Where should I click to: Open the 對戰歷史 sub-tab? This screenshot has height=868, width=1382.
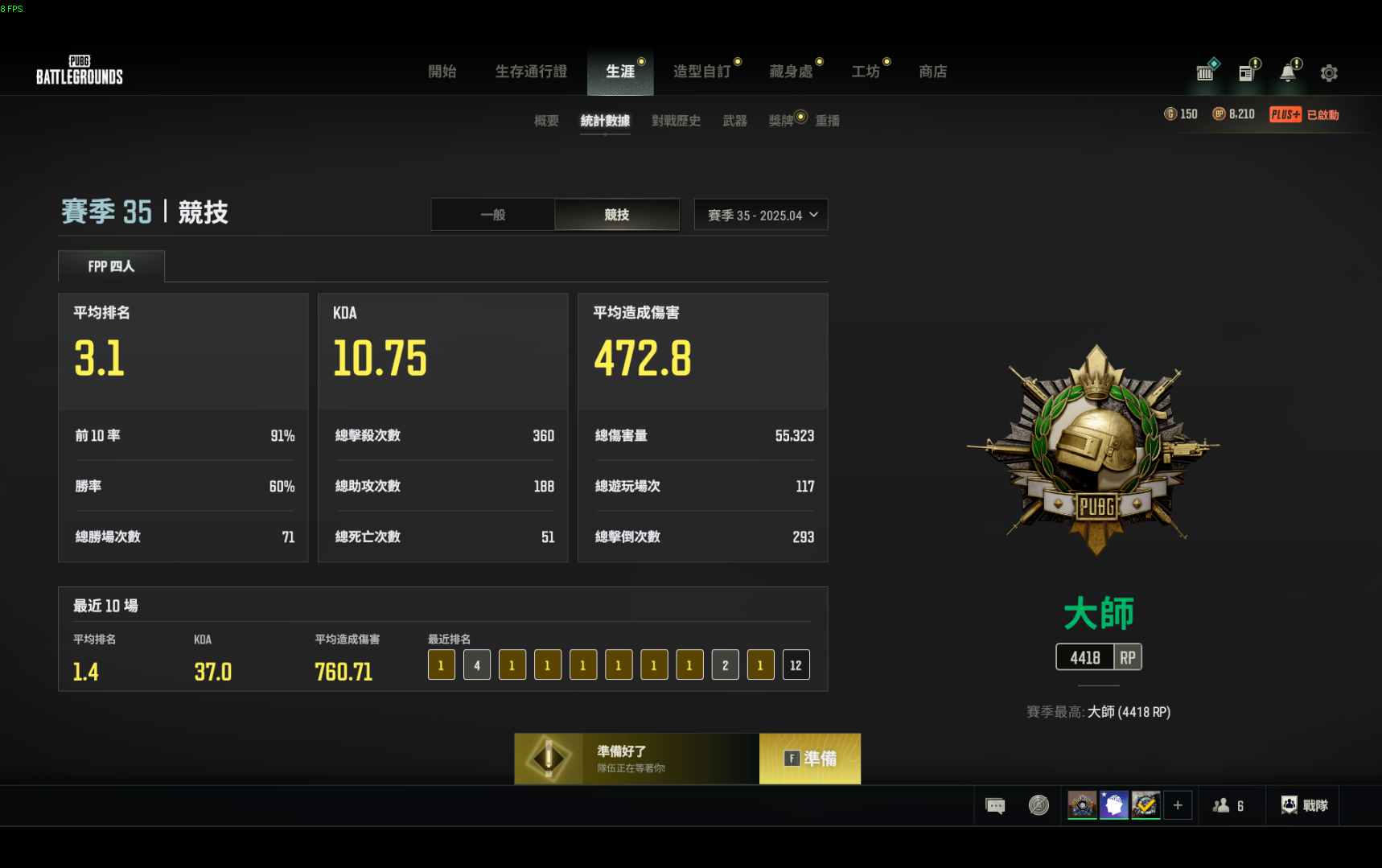pos(676,121)
